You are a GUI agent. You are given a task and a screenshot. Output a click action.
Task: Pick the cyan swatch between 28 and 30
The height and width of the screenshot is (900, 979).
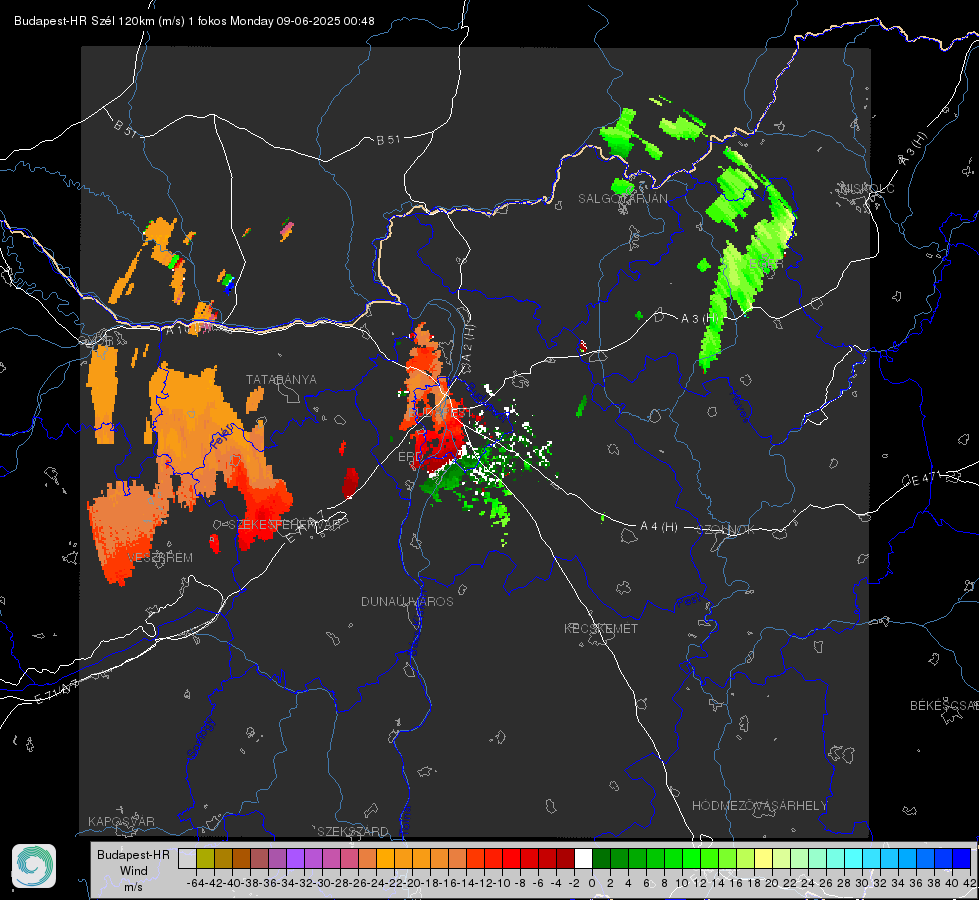(x=854, y=858)
